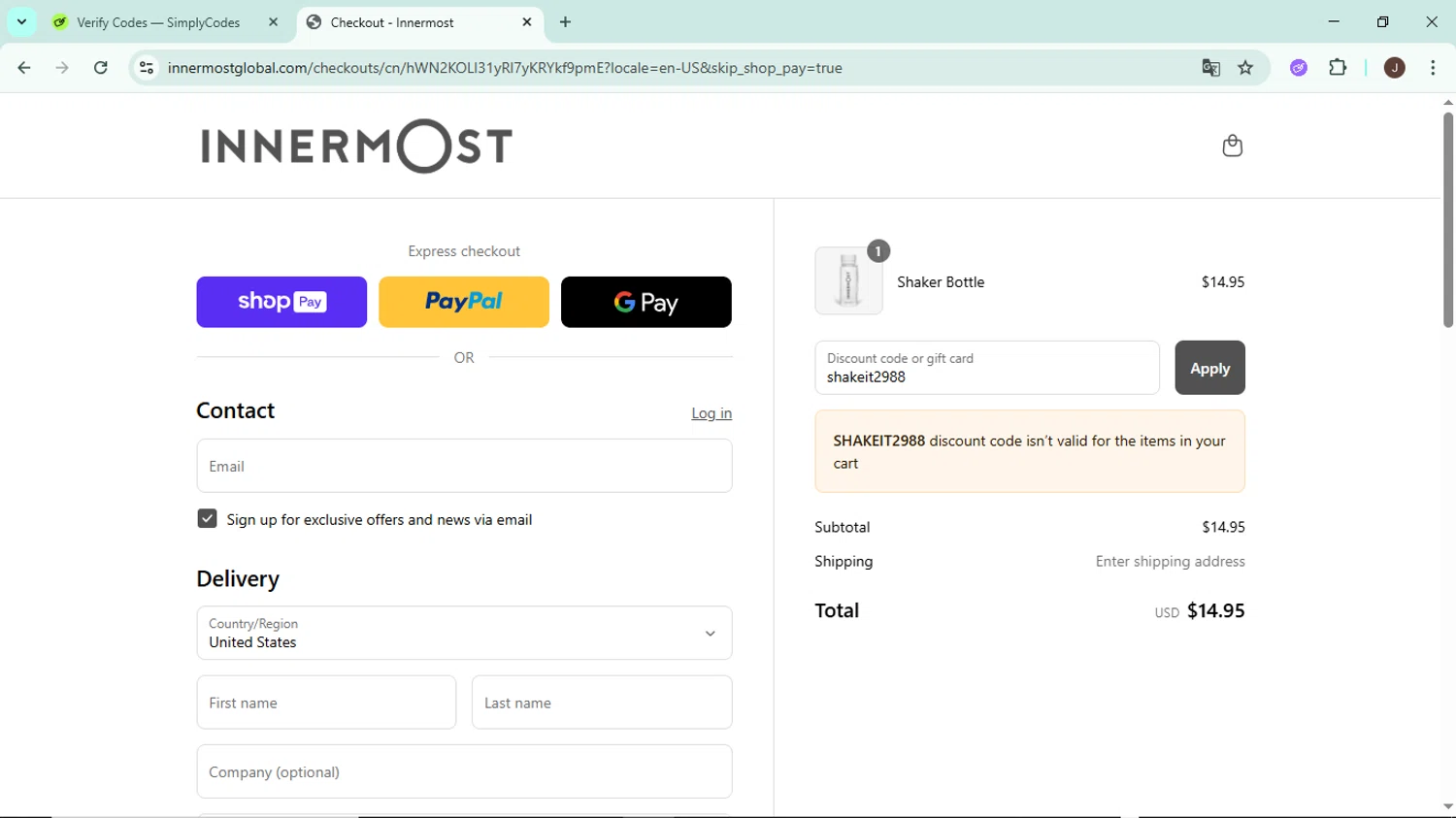Click the translate page icon
The height and width of the screenshot is (818, 1456).
1210,68
